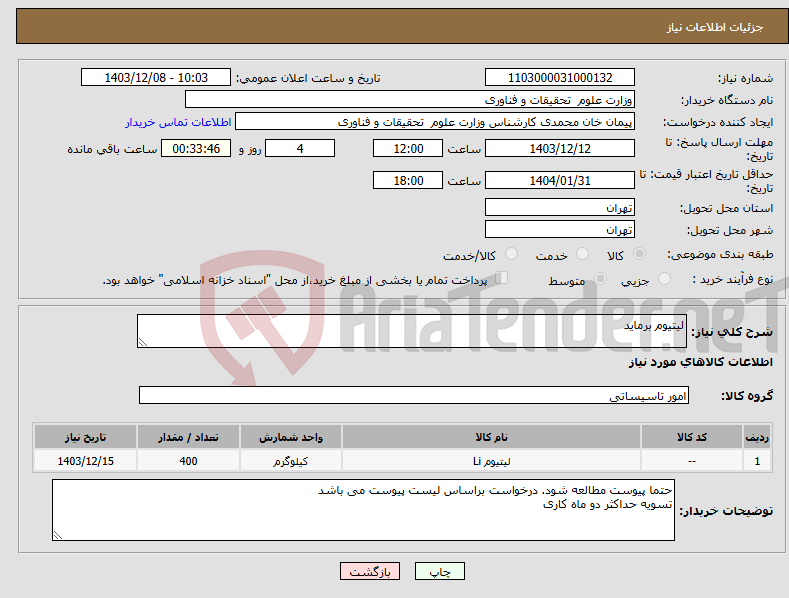Select the جزیی purchase type radio
This screenshot has width=789, height=598.
click(664, 279)
